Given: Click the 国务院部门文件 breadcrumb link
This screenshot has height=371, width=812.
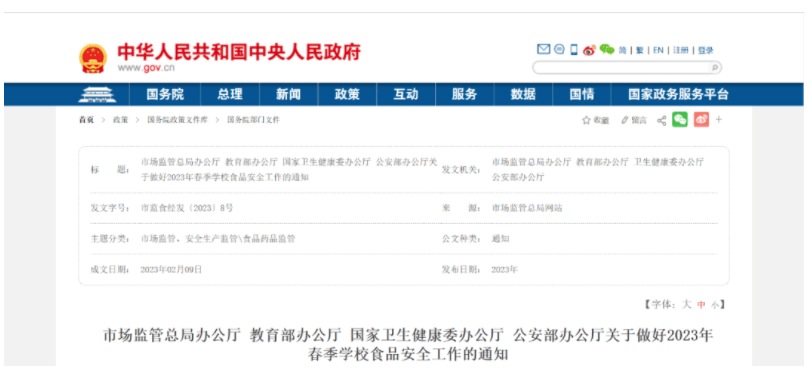Looking at the screenshot, I should click(253, 120).
